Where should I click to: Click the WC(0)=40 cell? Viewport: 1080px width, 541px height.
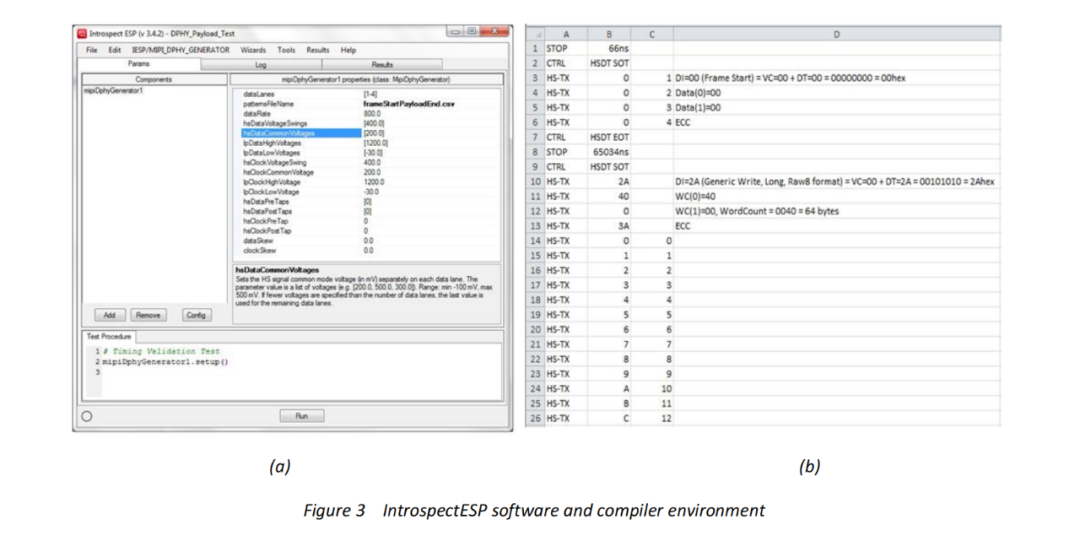(x=837, y=196)
